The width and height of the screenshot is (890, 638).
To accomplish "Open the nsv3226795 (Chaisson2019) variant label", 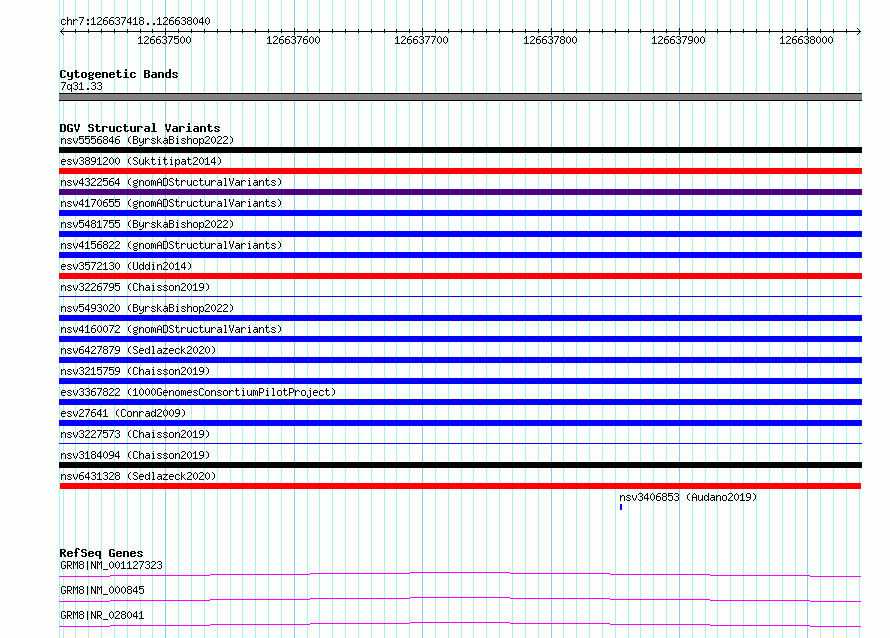I will tap(135, 287).
